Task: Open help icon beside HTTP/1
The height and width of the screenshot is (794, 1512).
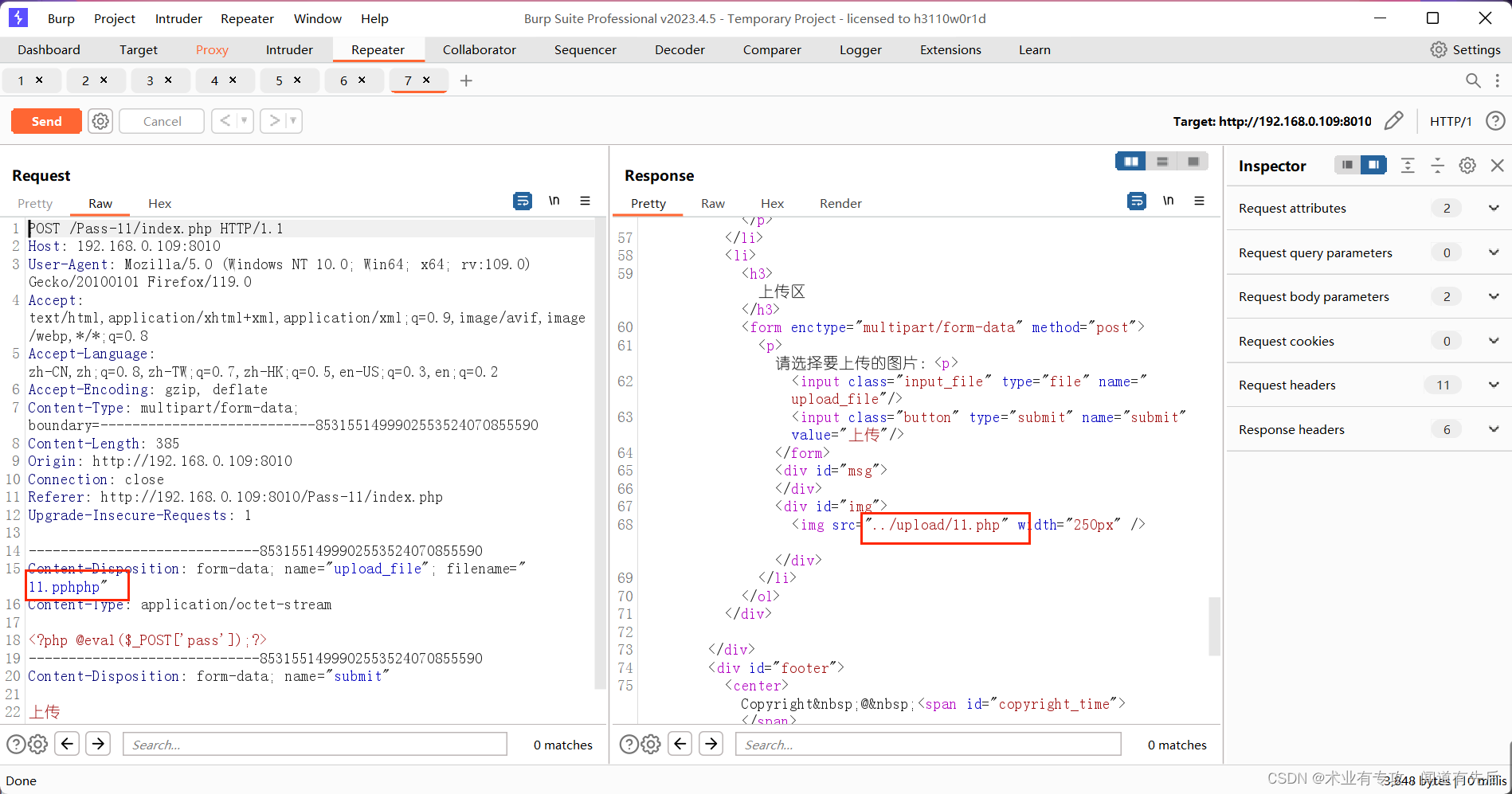Action: pyautogui.click(x=1495, y=121)
